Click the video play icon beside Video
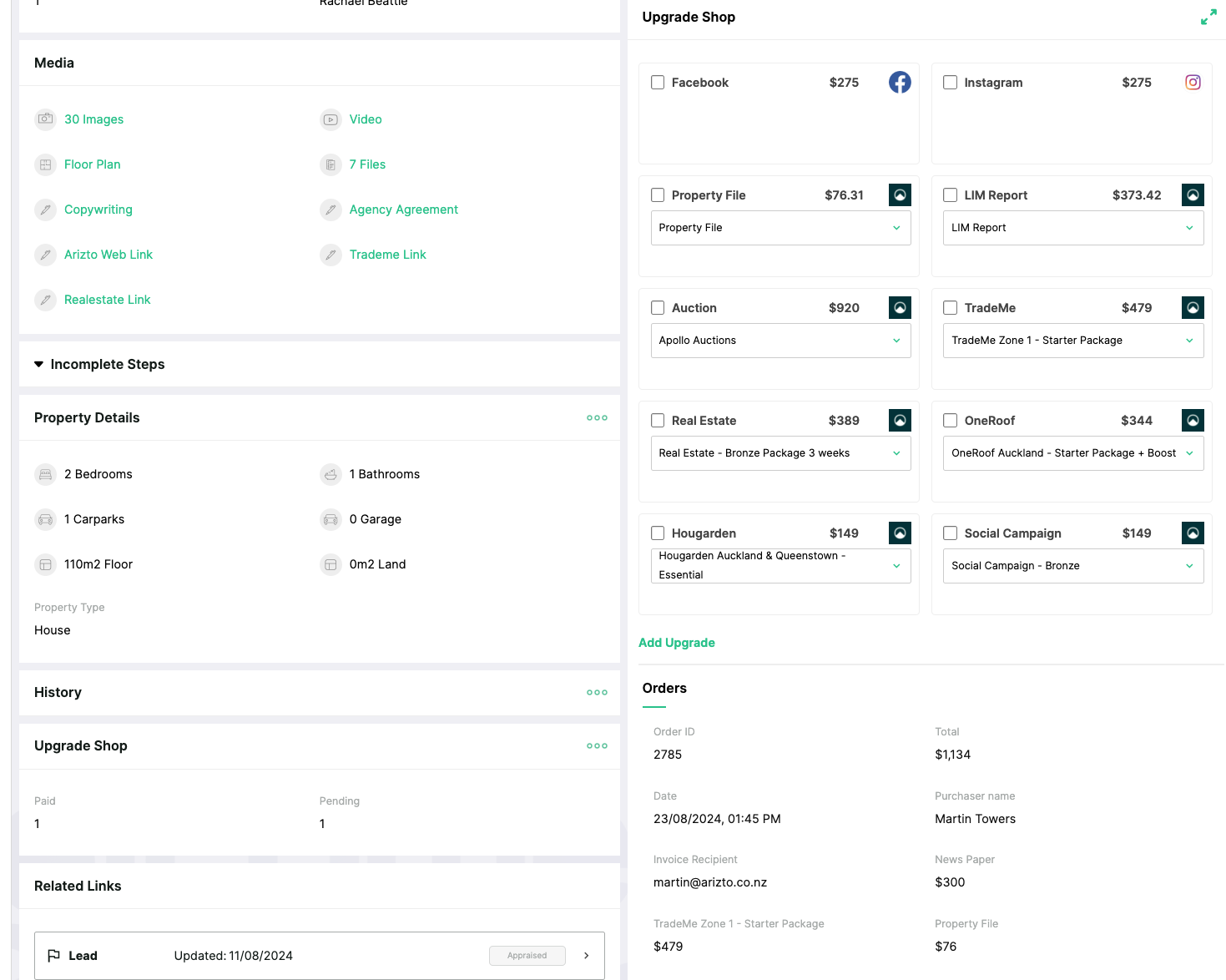The image size is (1226, 980). pyautogui.click(x=331, y=119)
